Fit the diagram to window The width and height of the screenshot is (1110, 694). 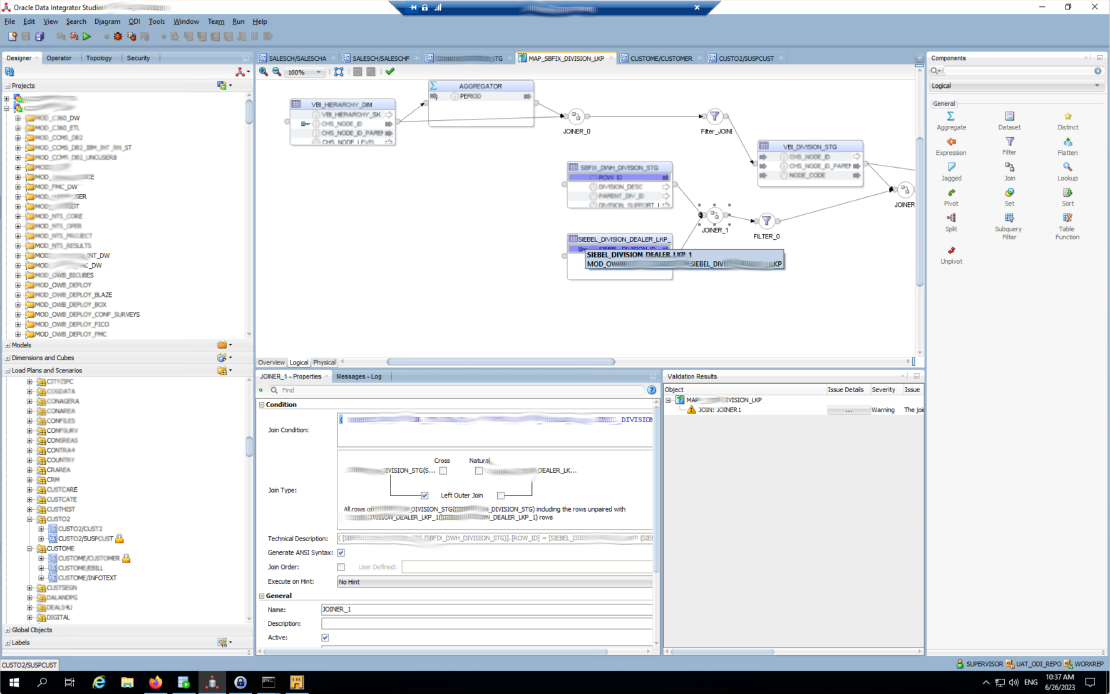click(x=339, y=72)
